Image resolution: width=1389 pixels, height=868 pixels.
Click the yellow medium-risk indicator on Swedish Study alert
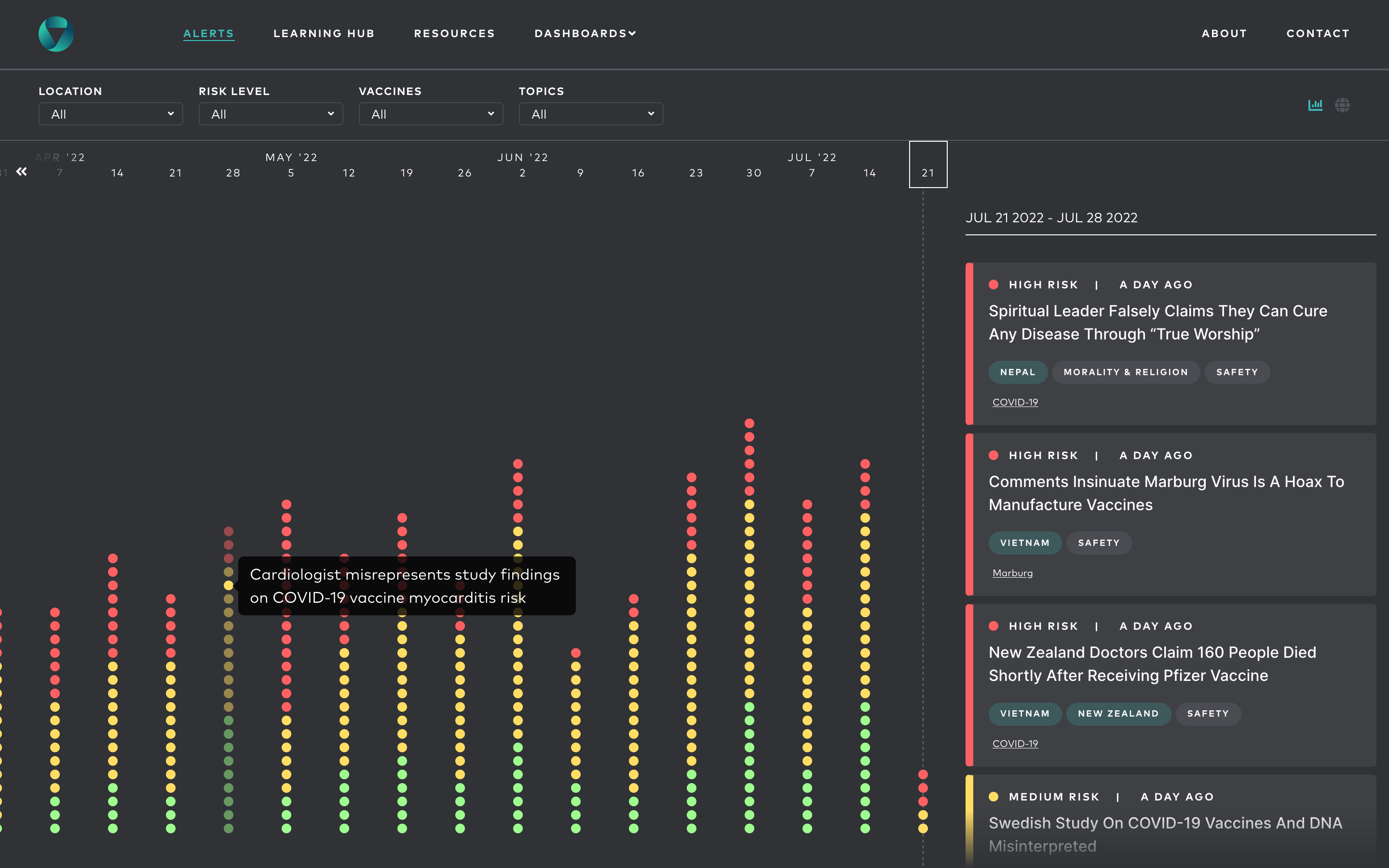[994, 796]
